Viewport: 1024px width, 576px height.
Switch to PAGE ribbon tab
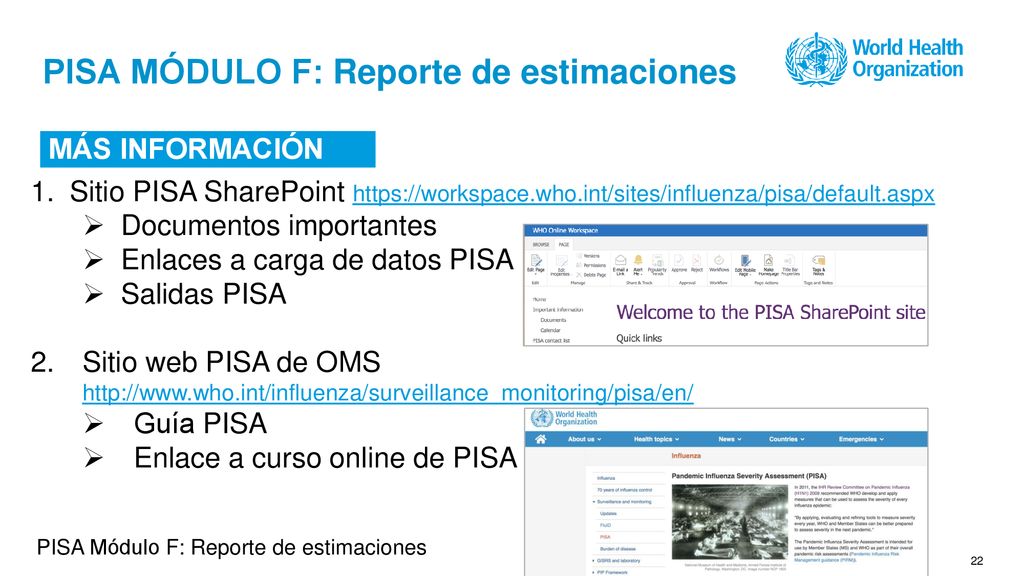coord(564,245)
